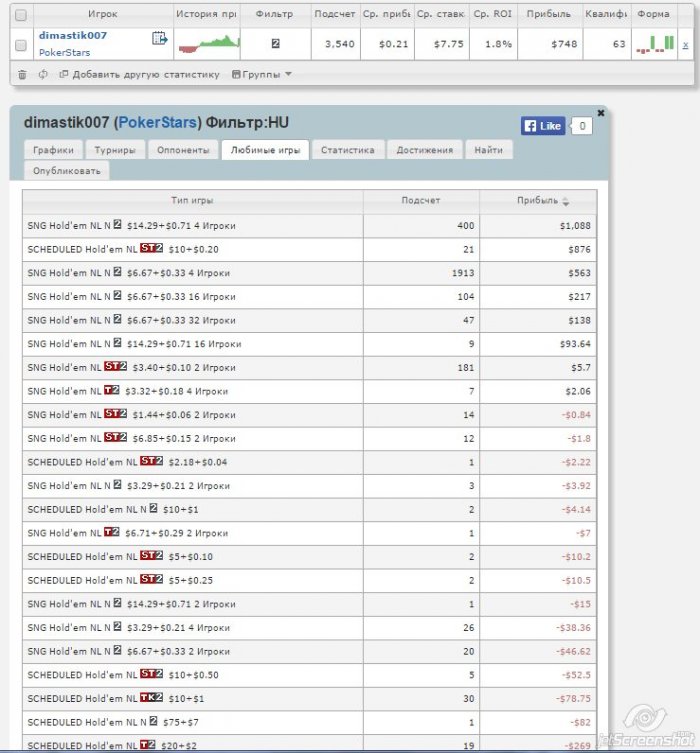Click the HU icon in the $14.29+$0.71 2 Игроки row
The height and width of the screenshot is (753, 700).
pyautogui.click(x=117, y=603)
